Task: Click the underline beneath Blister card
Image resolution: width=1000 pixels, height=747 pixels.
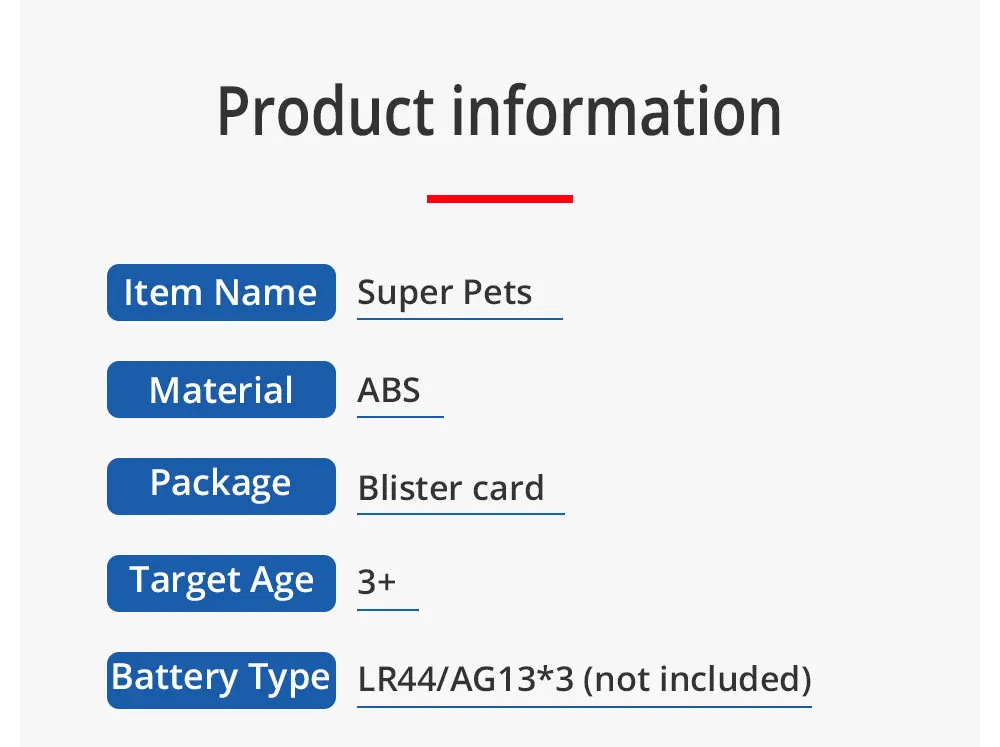Action: (x=460, y=514)
